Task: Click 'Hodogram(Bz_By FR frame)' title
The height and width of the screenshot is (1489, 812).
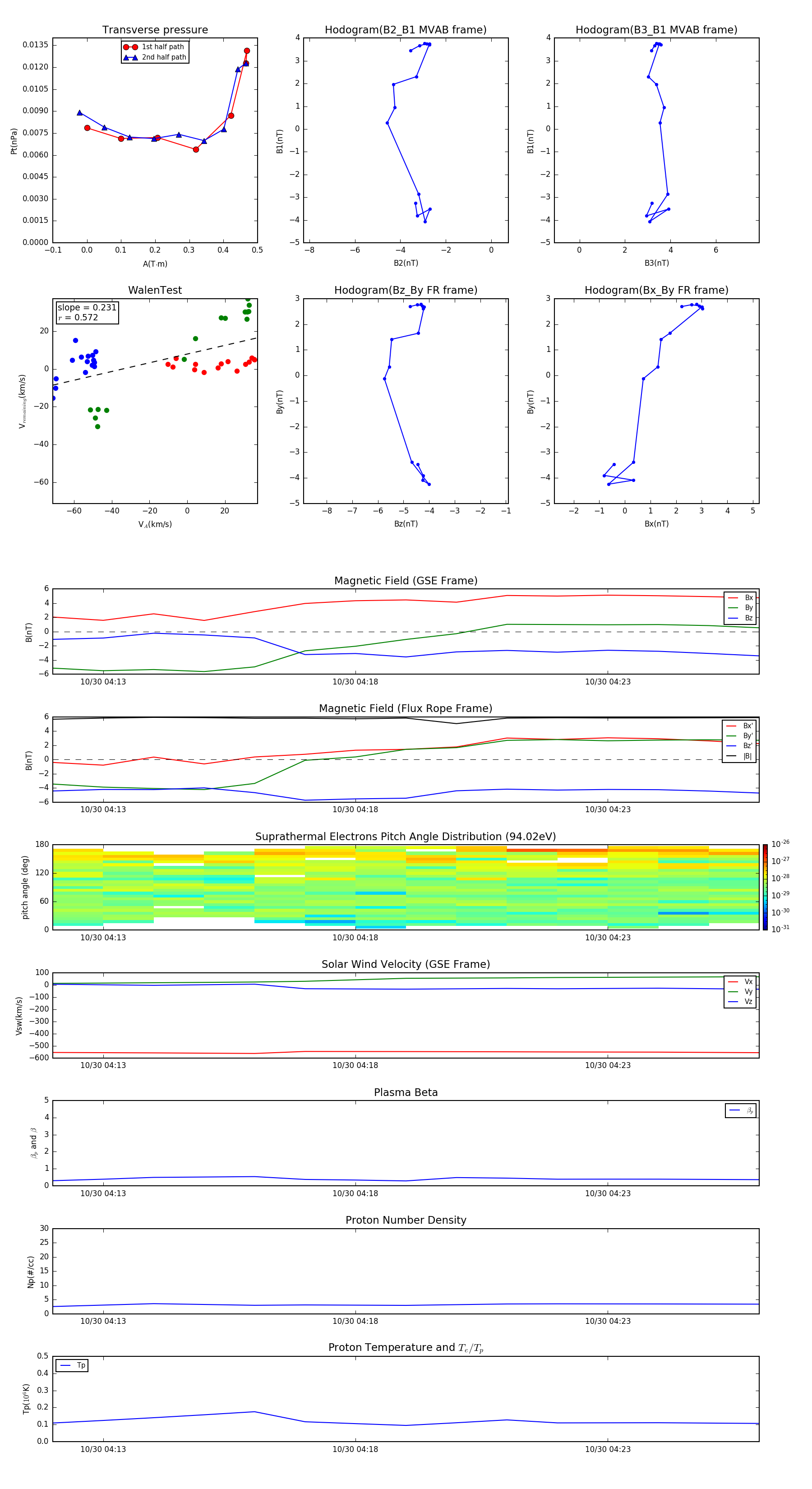Action: (x=406, y=290)
